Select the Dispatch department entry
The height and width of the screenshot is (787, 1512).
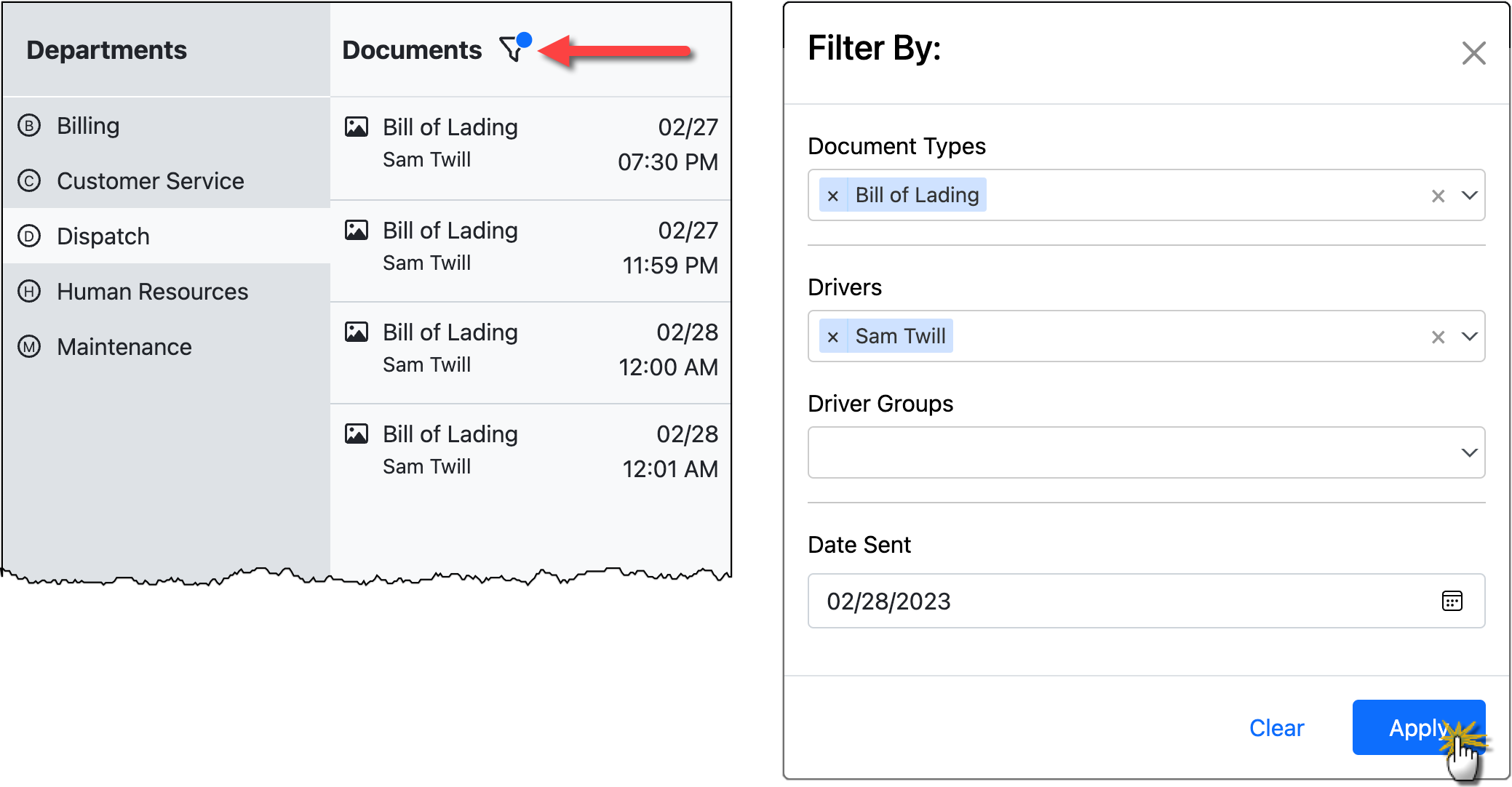104,236
